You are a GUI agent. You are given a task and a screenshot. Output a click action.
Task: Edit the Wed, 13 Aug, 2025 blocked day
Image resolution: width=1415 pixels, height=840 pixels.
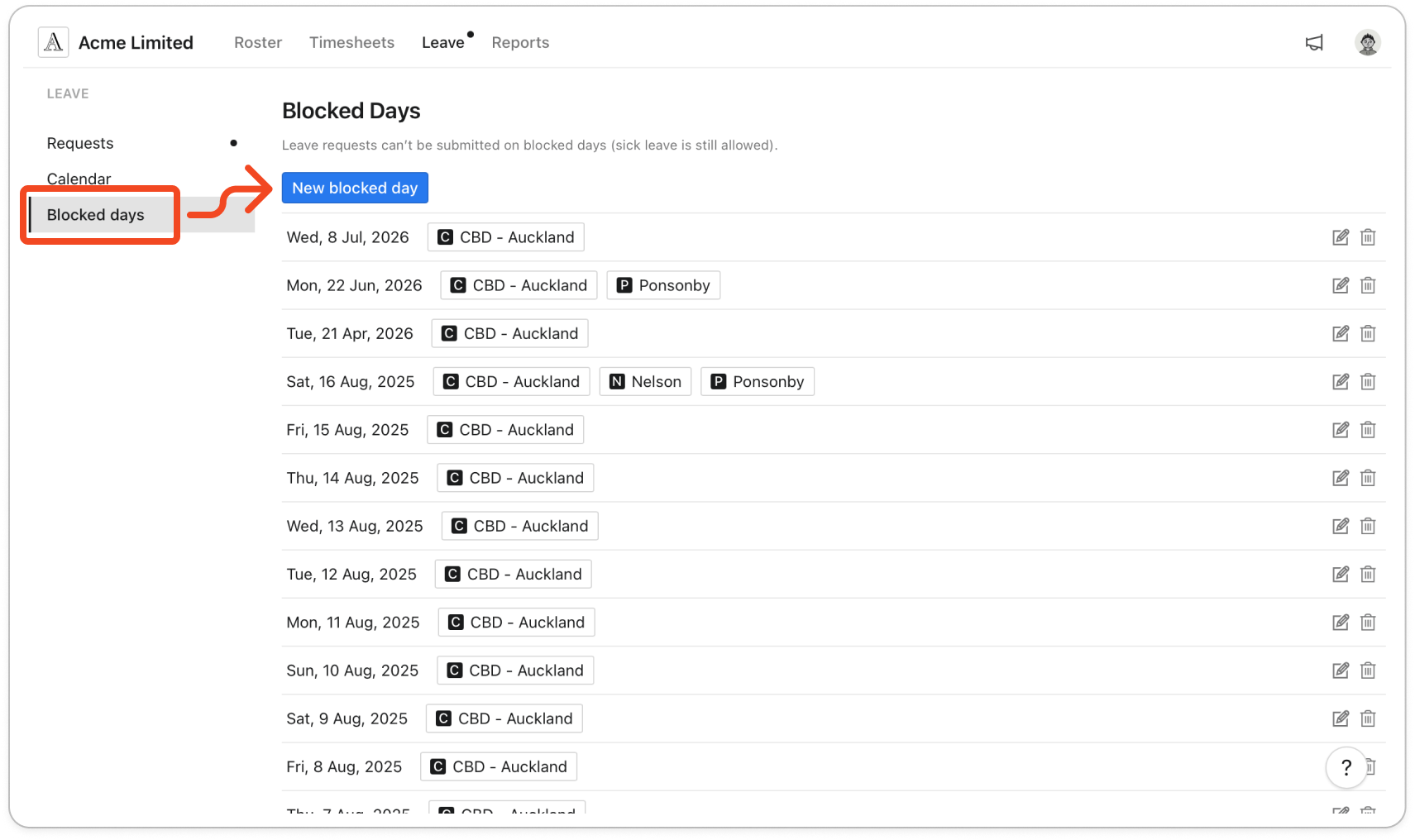pos(1341,526)
